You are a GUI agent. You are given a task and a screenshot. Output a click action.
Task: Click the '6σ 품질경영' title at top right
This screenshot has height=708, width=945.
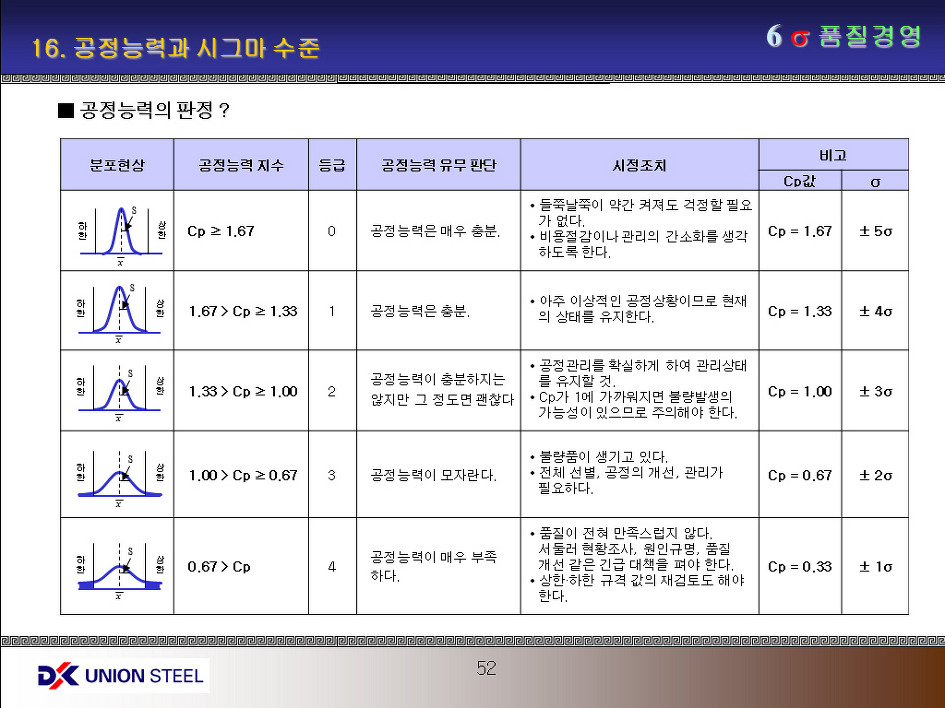(843, 37)
